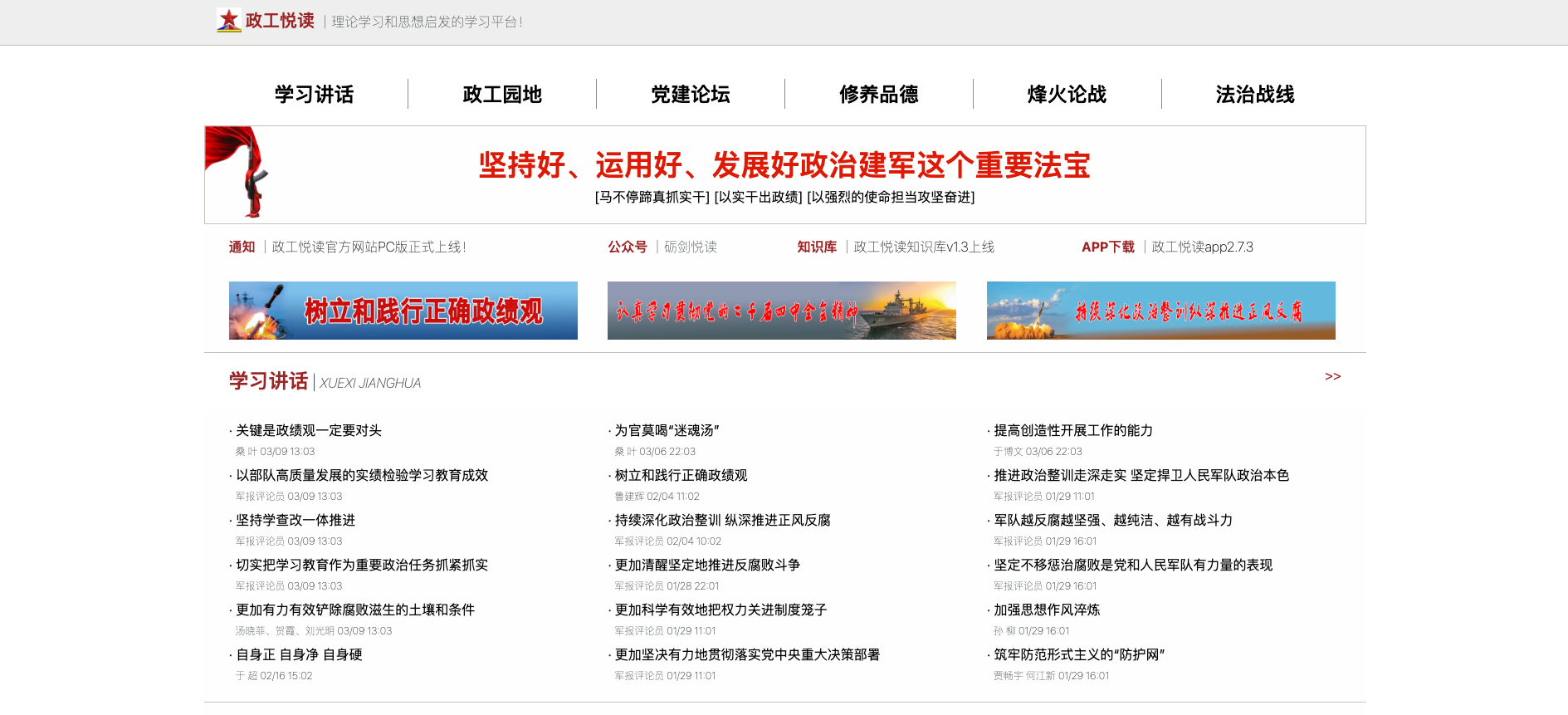
Task: Open the 持续深化政治整训 rocket launch banner
Action: tap(1160, 311)
